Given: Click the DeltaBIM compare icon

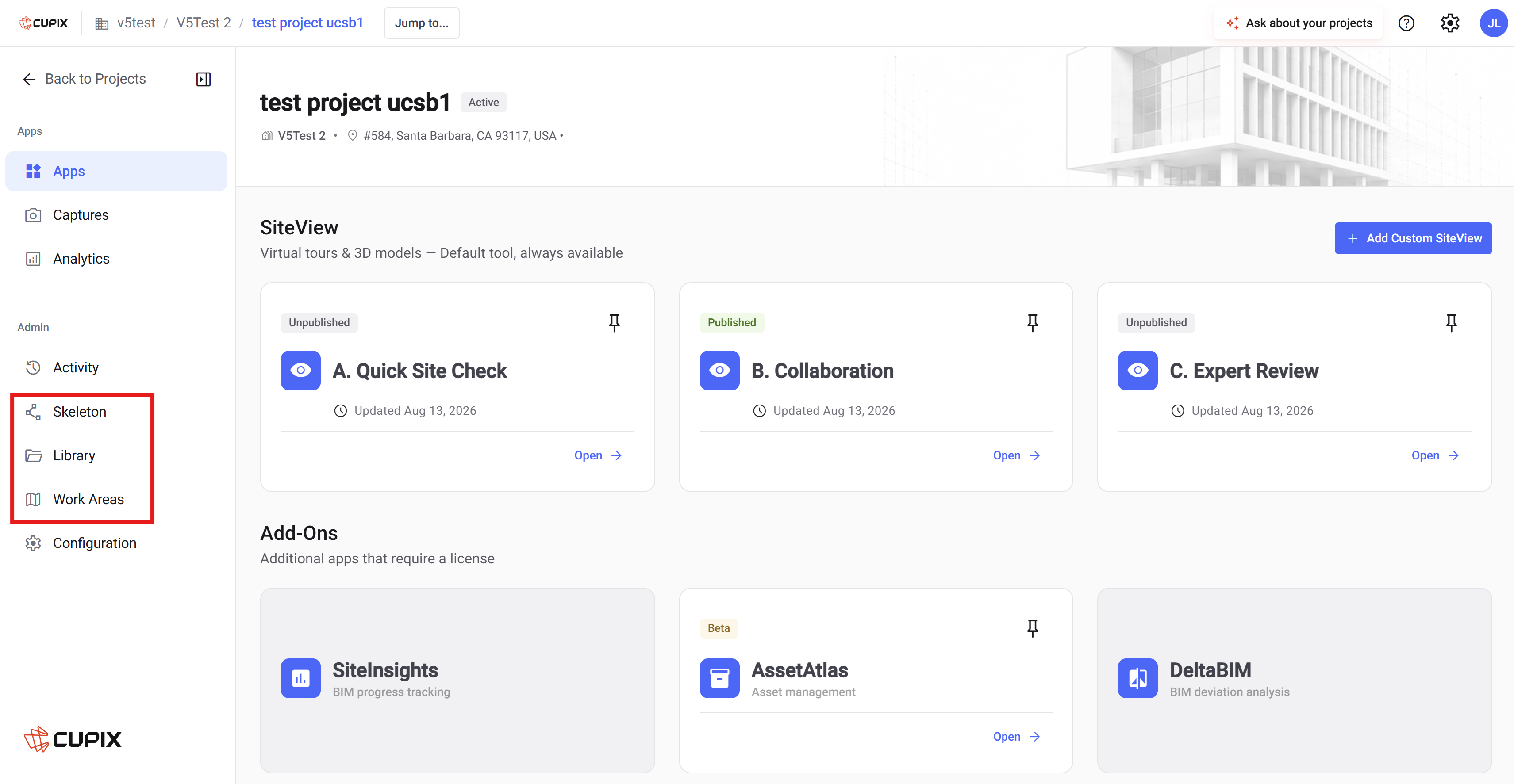Looking at the screenshot, I should click(1138, 678).
